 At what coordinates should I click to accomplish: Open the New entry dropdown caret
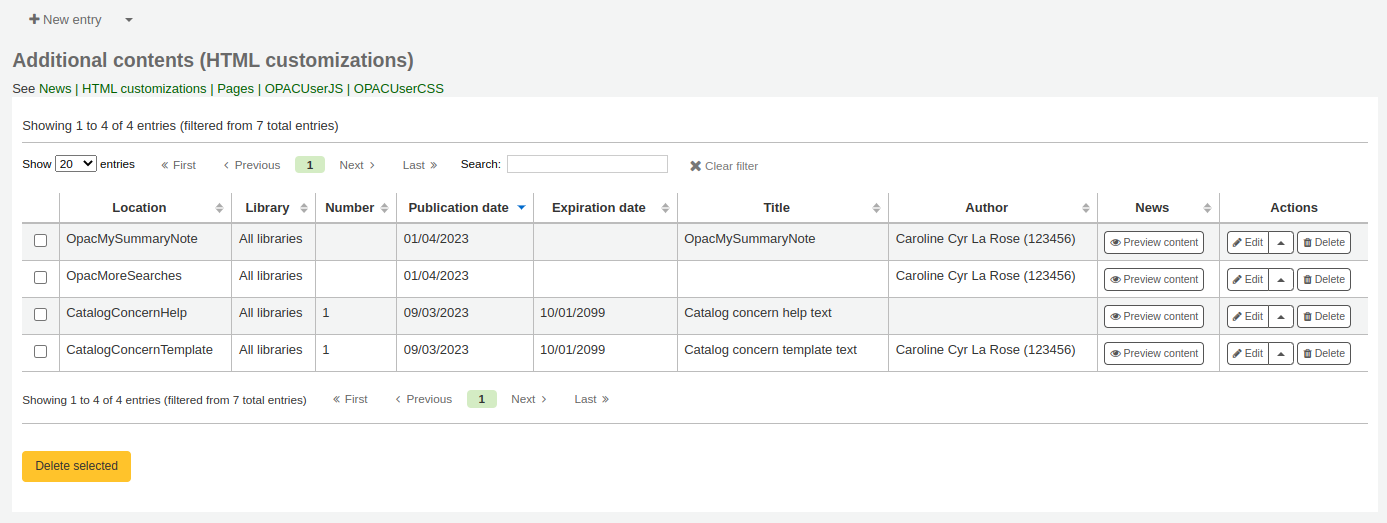(129, 20)
